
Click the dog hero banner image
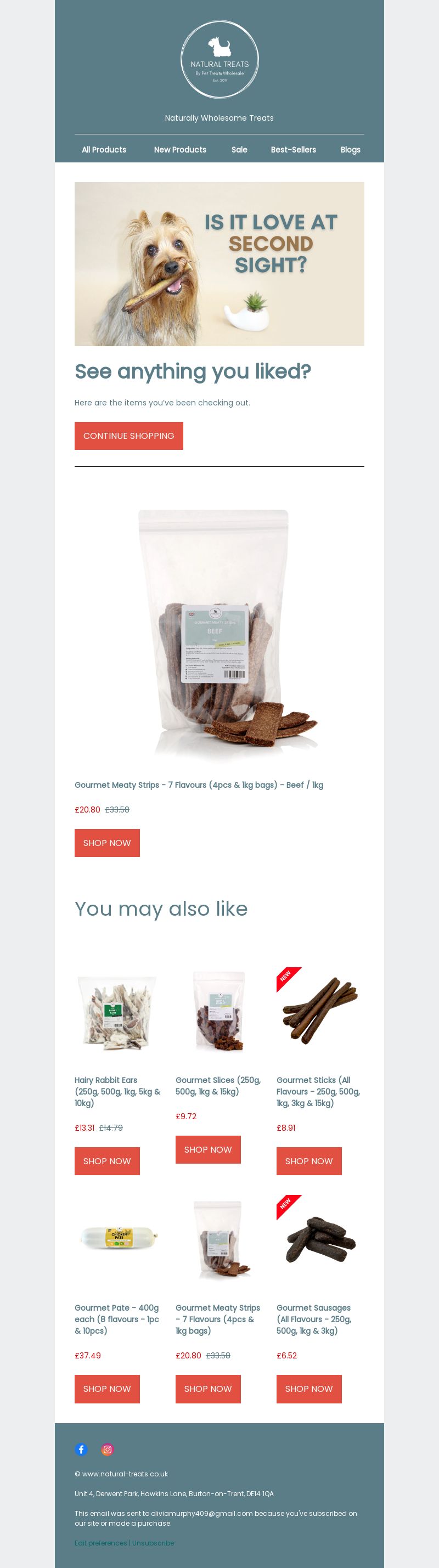click(x=219, y=264)
